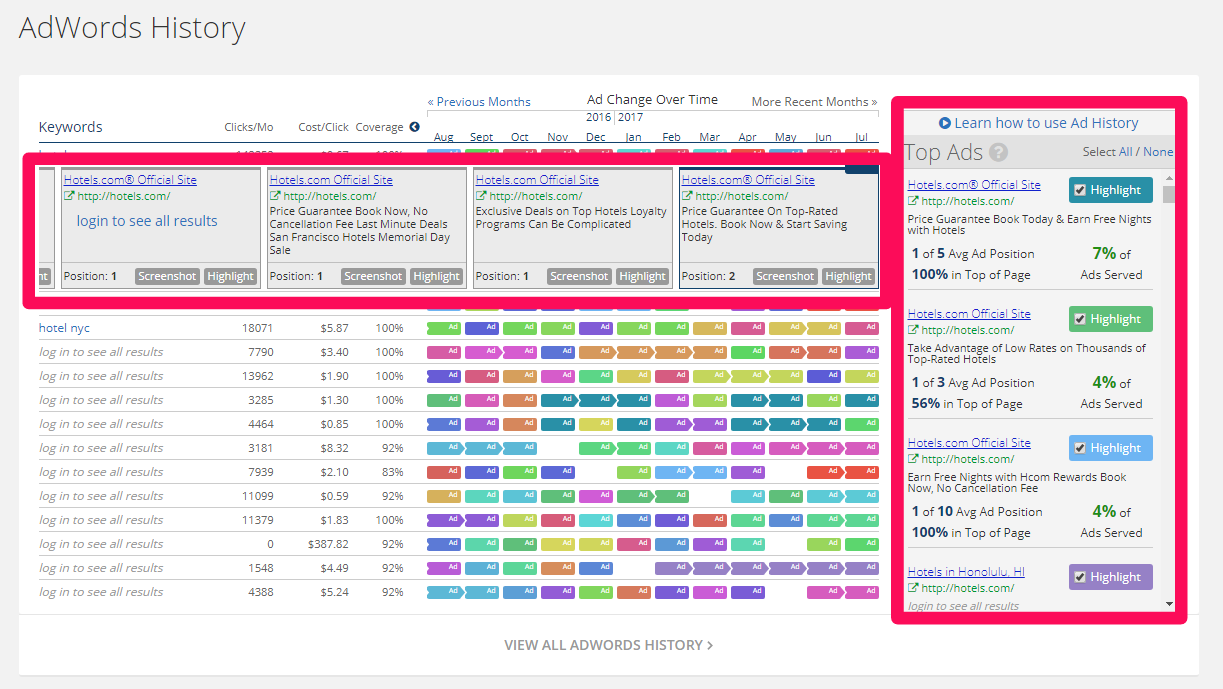Open Screenshot on the "login to see all results" card
The height and width of the screenshot is (689, 1223).
click(168, 277)
